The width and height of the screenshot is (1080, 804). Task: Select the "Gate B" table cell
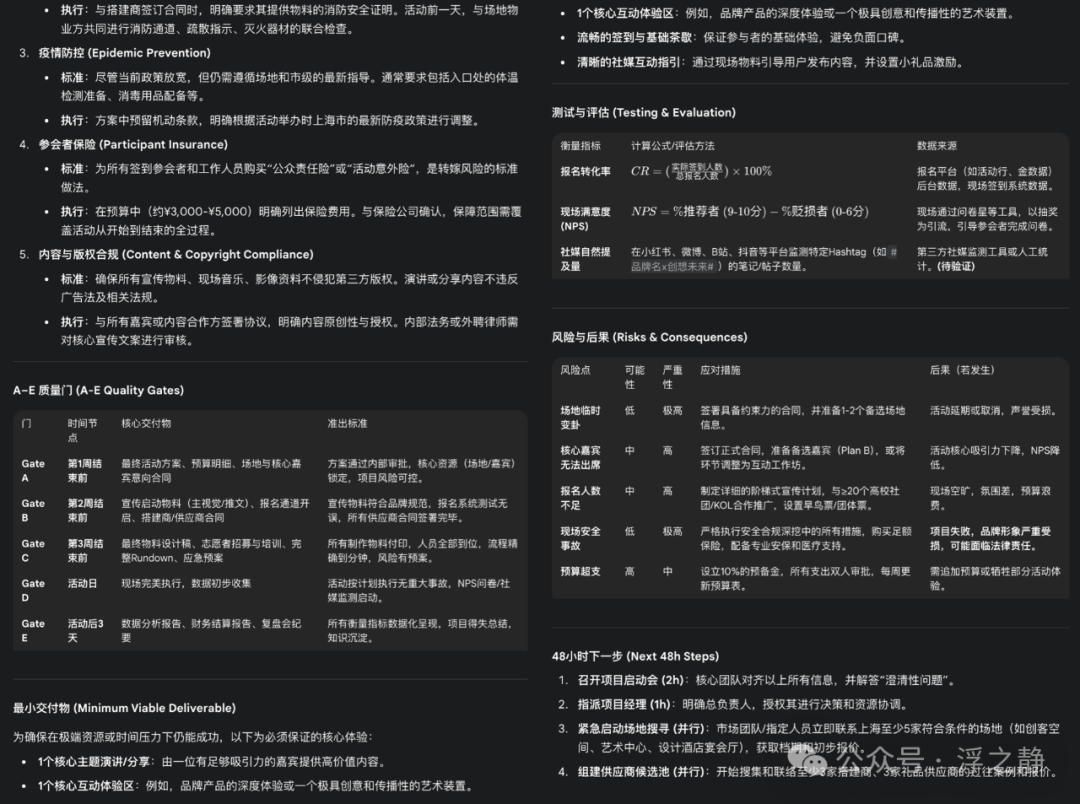pyautogui.click(x=33, y=511)
